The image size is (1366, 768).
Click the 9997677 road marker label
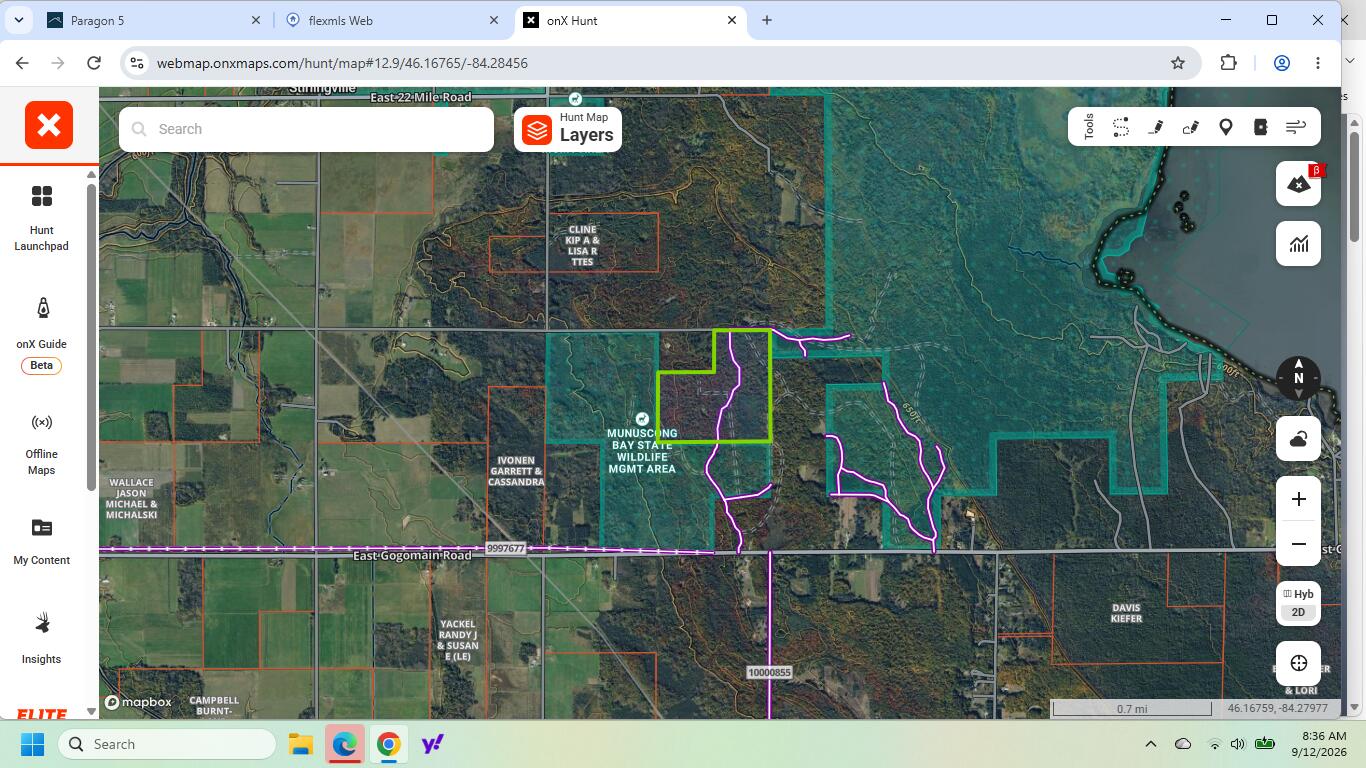505,548
